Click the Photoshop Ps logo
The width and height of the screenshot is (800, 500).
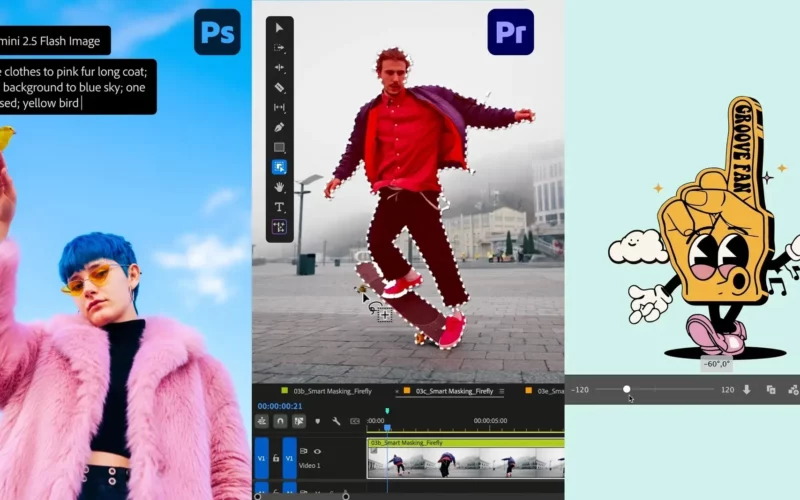pyautogui.click(x=217, y=32)
